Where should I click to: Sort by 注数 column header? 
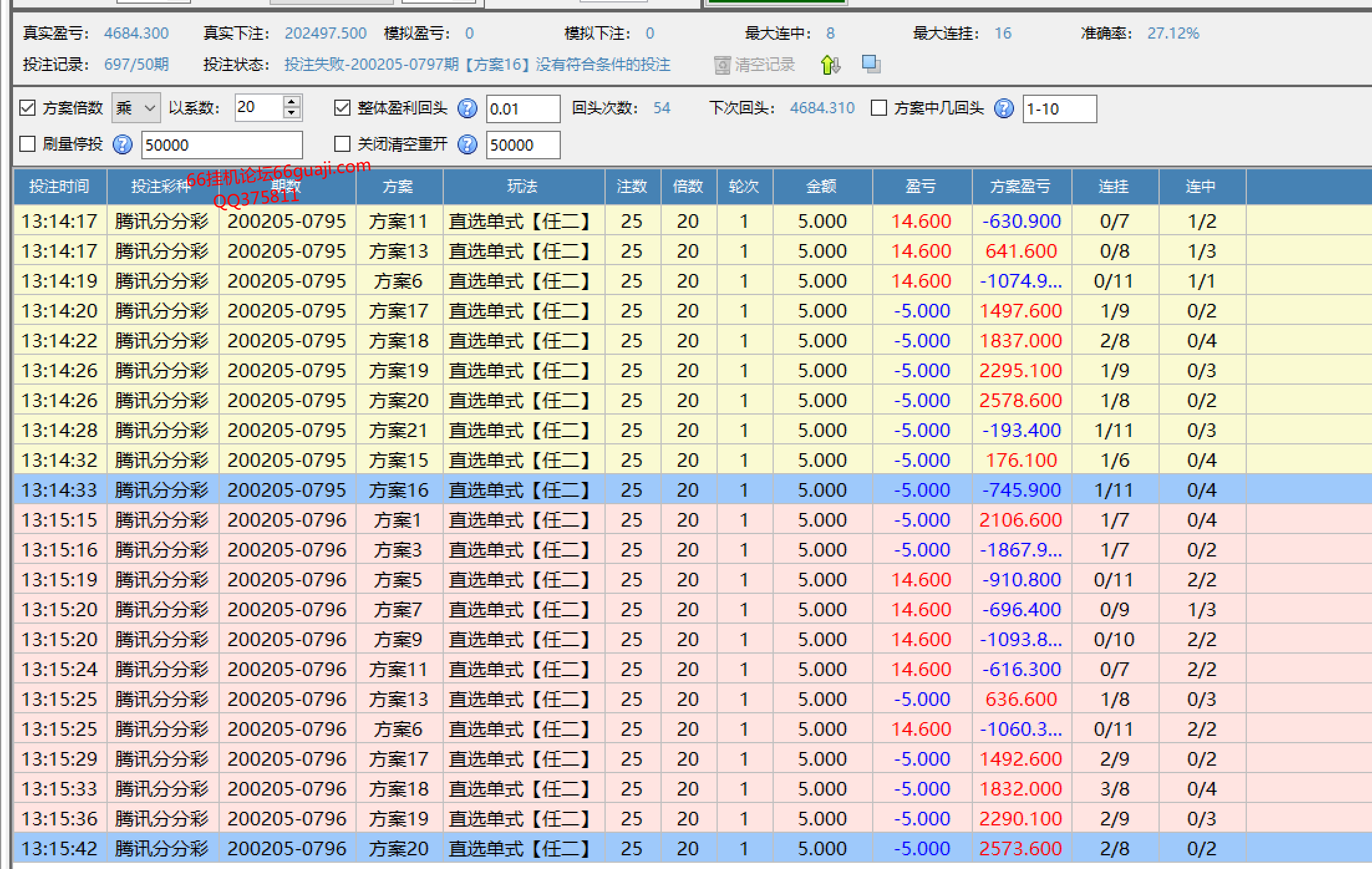632,186
